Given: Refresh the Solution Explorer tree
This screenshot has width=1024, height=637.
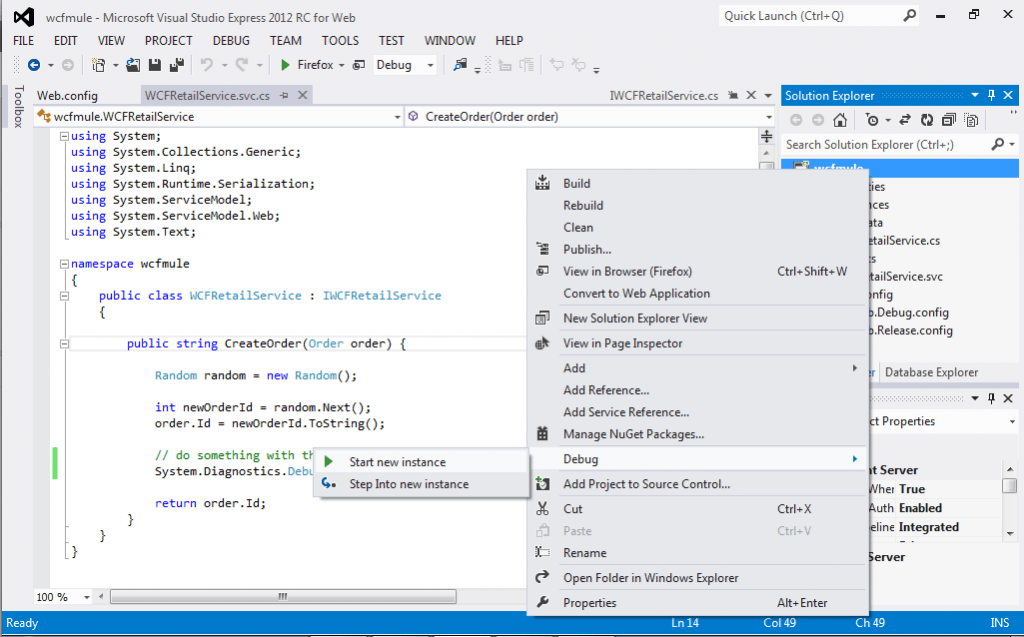Looking at the screenshot, I should click(x=928, y=120).
